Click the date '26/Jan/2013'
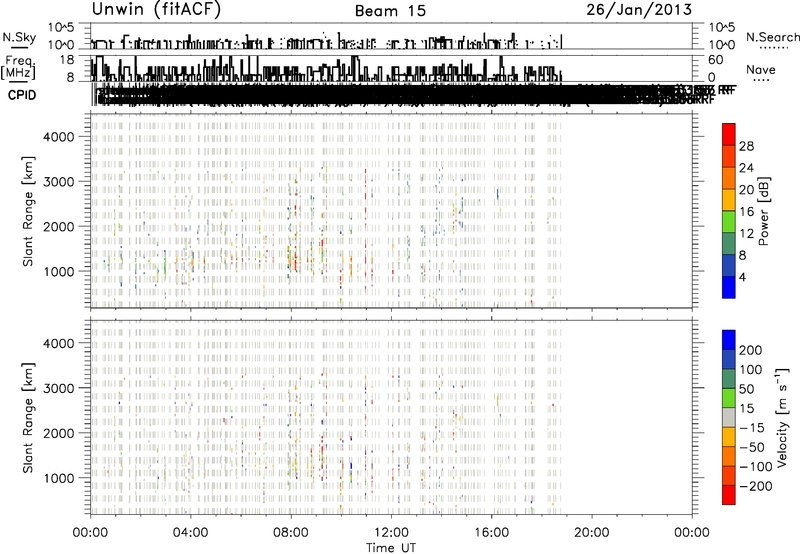The height and width of the screenshot is (554, 800). tap(639, 10)
